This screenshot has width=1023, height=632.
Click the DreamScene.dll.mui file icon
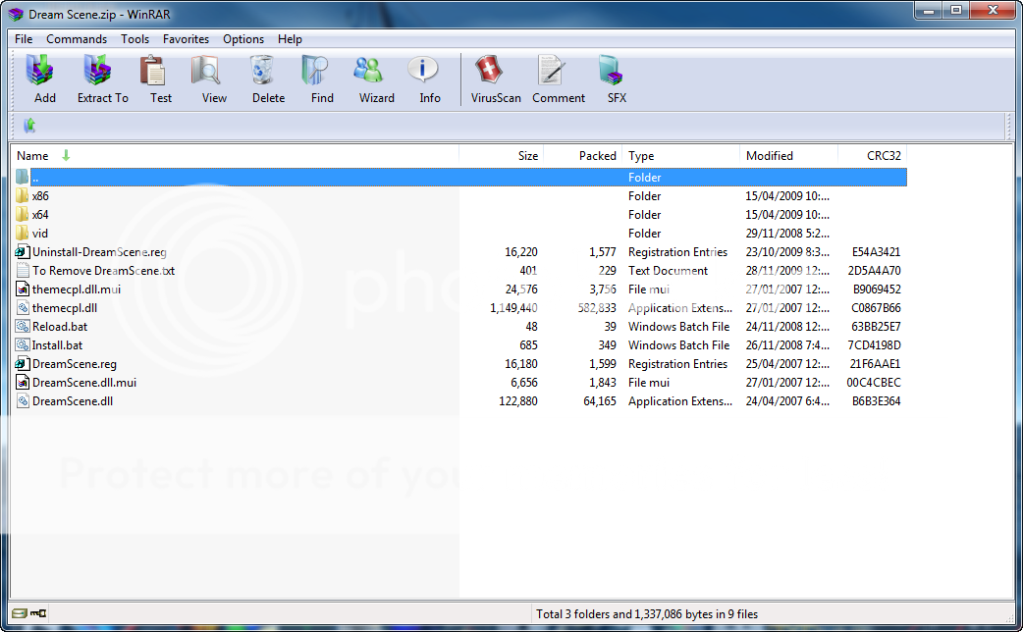[x=22, y=382]
